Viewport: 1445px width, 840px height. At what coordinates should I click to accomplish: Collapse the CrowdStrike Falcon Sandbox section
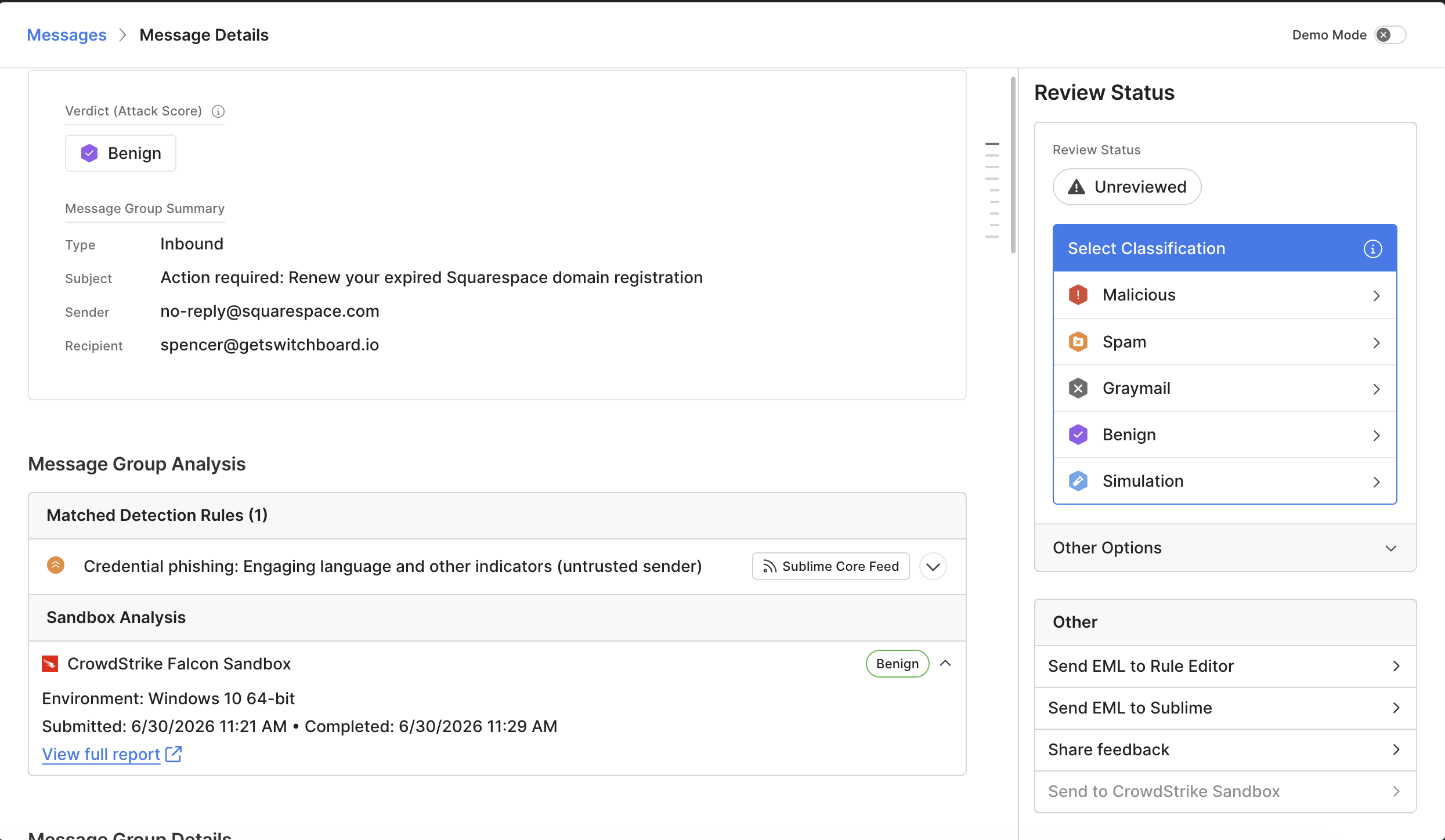tap(945, 663)
